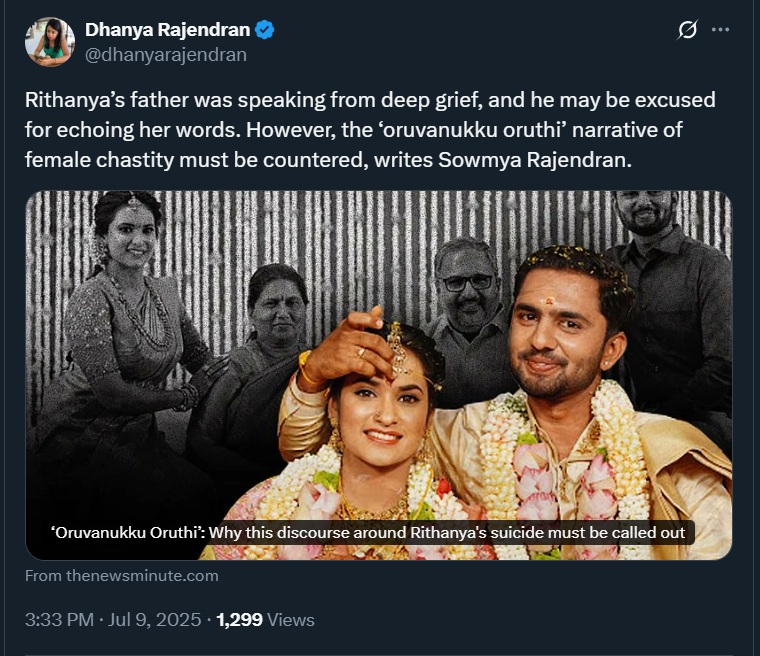Open the three-dot More options menu

click(x=720, y=30)
